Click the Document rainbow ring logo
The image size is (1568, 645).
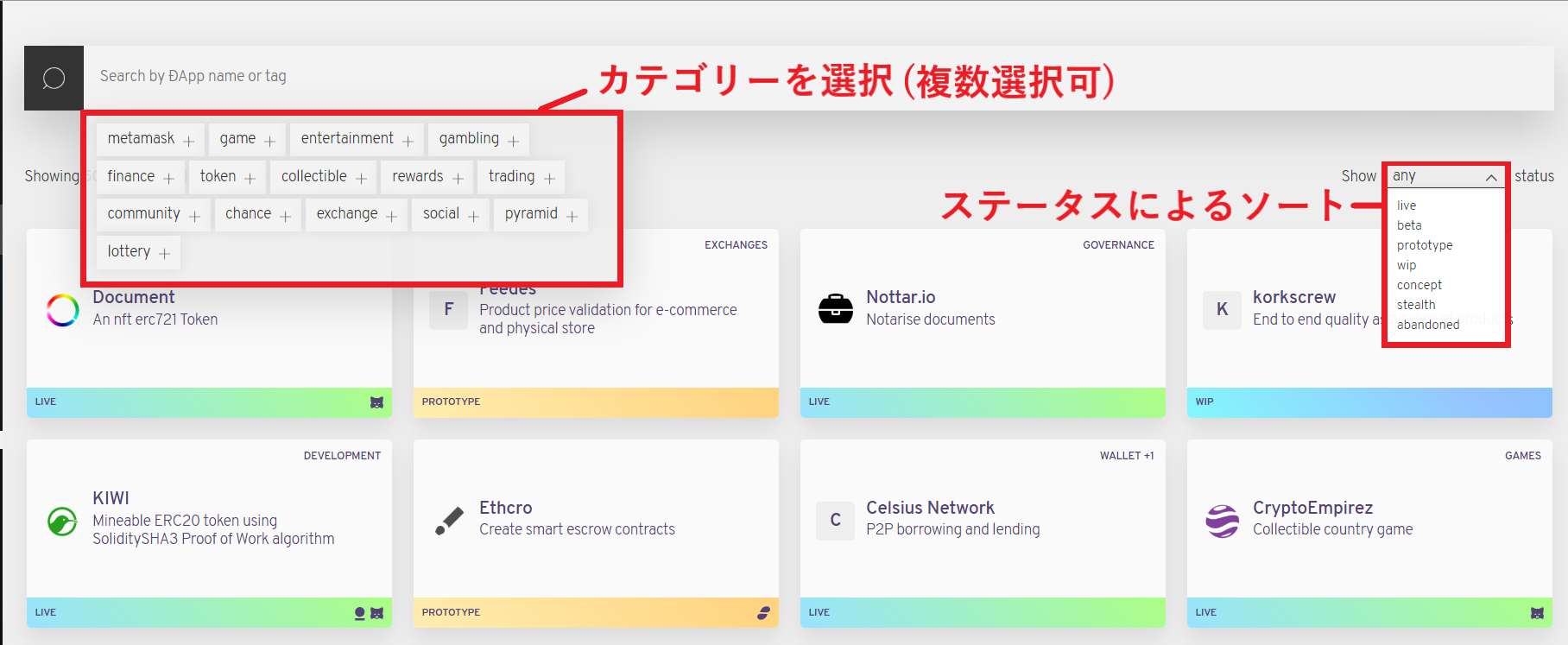[x=63, y=310]
